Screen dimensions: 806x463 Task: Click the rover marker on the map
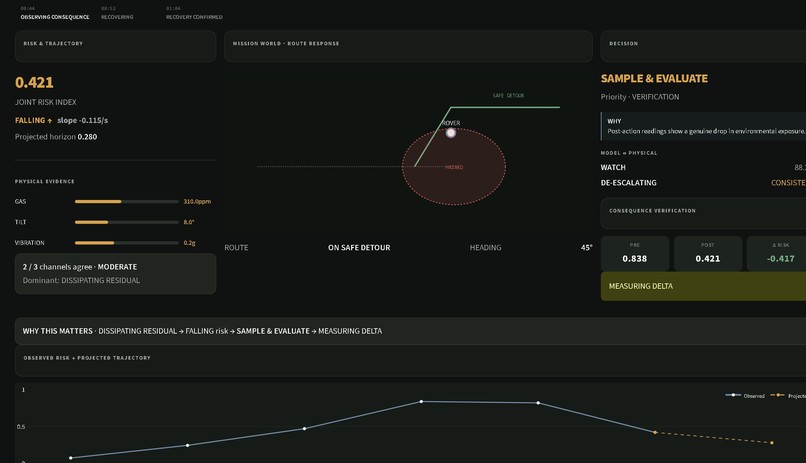451,133
